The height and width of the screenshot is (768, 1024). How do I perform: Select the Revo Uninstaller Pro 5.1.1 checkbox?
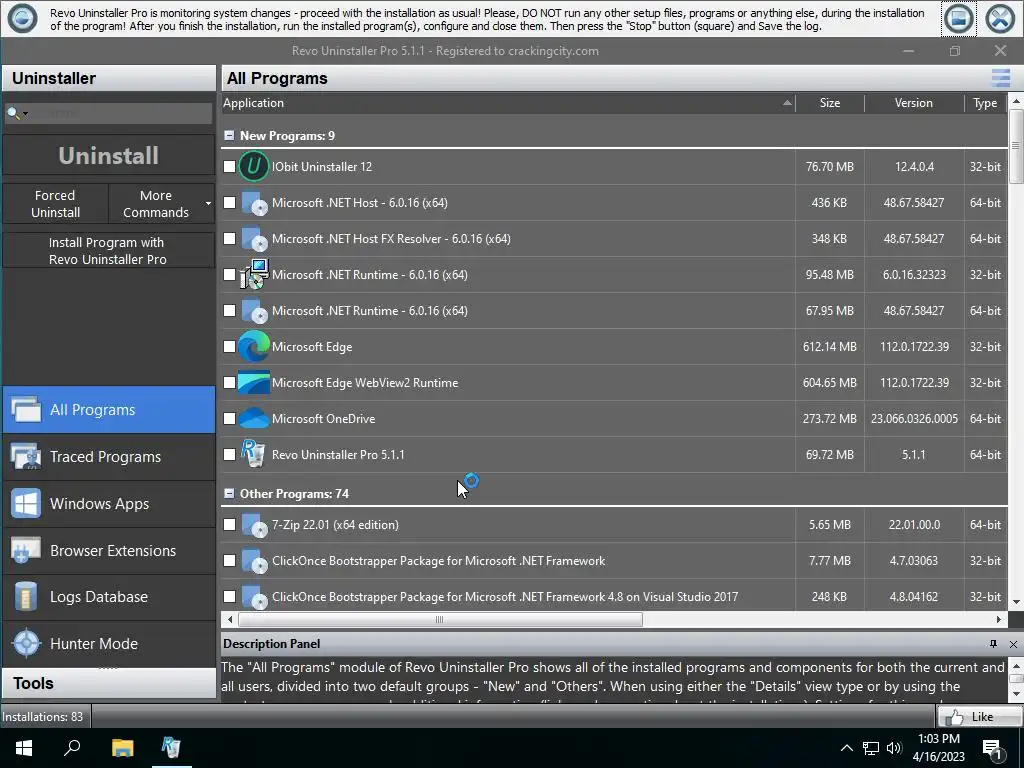229,455
